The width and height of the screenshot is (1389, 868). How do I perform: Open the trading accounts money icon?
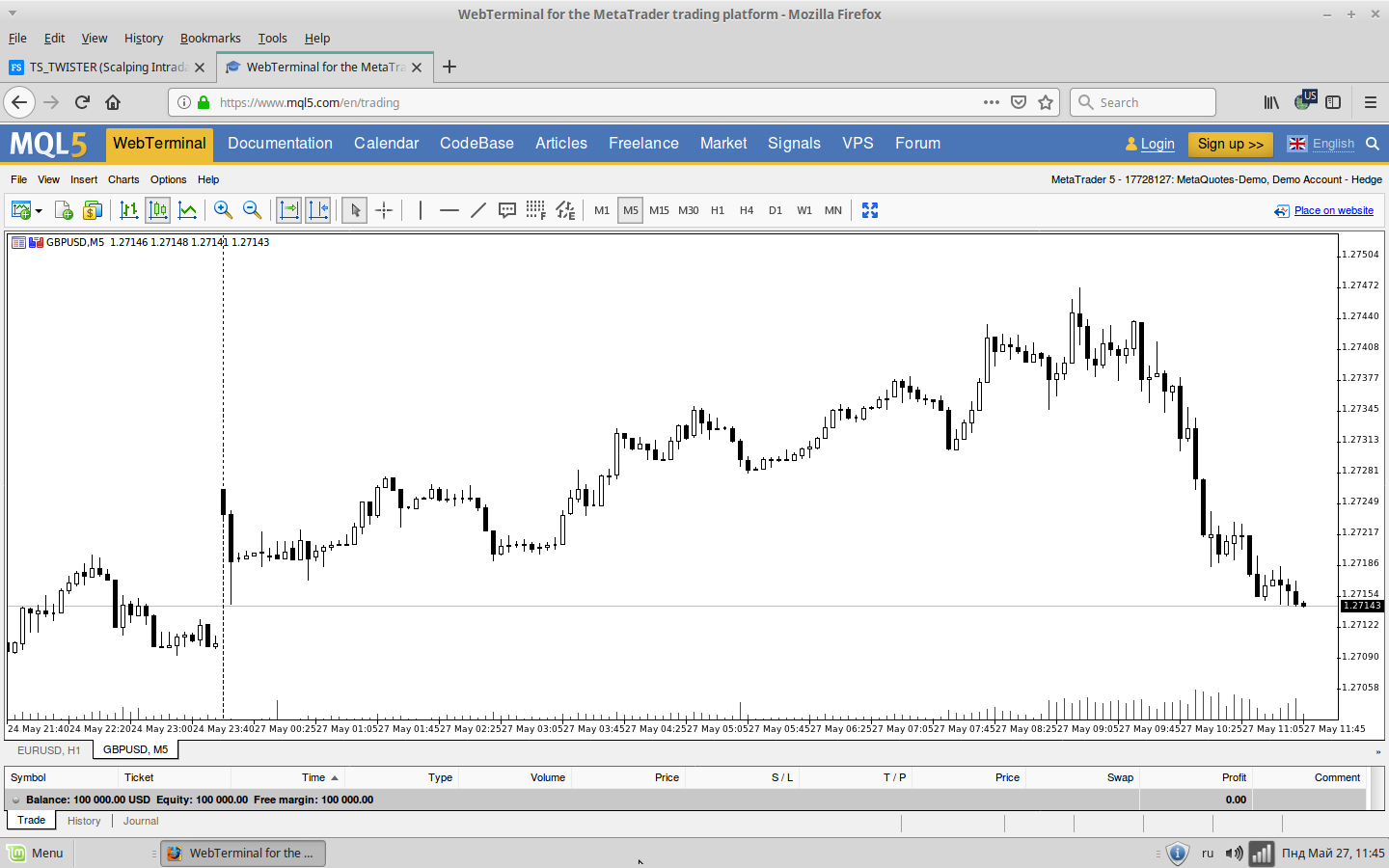[93, 210]
